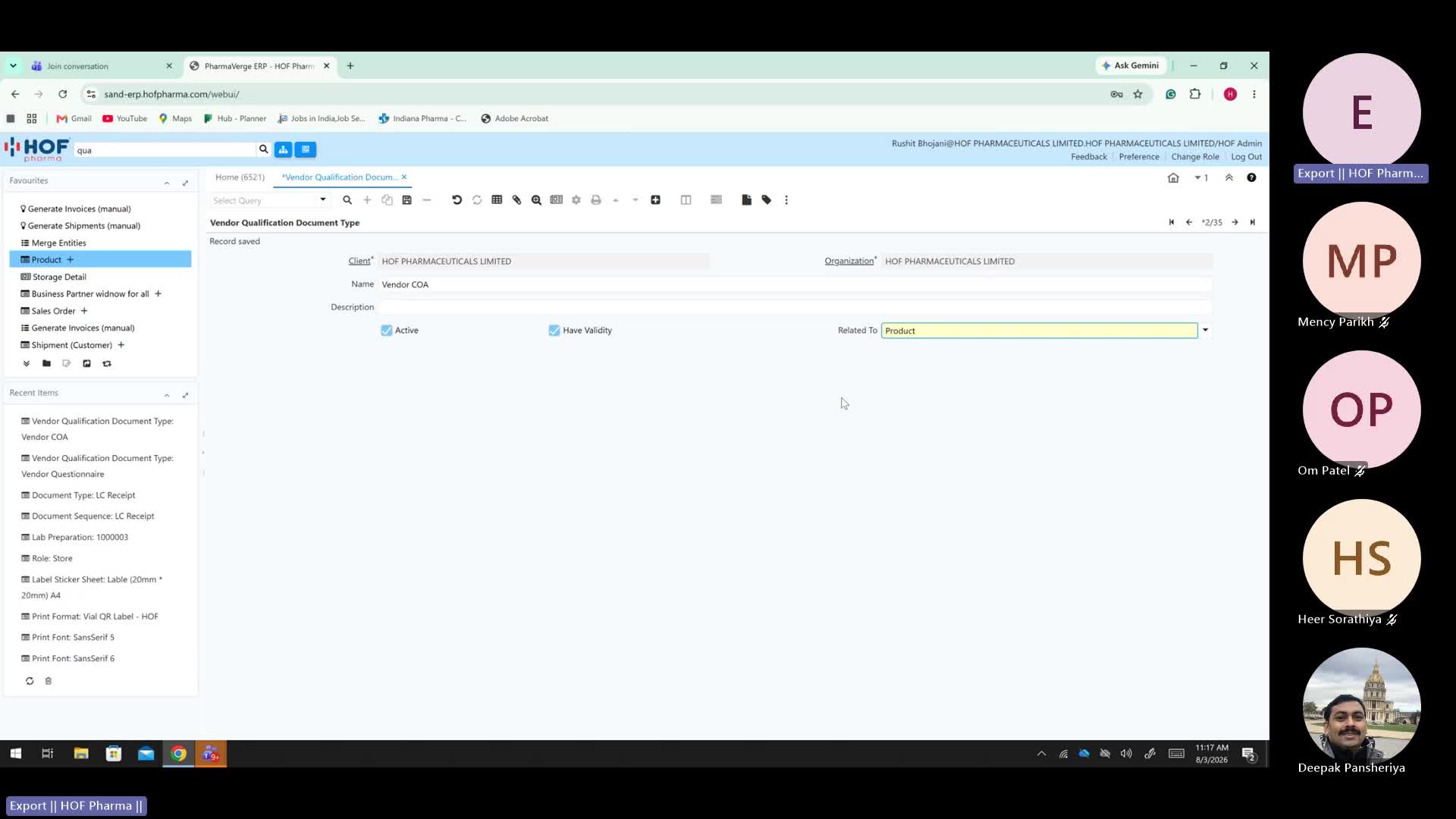Open Recent Item Role: Store
This screenshot has width=1456, height=819.
(x=47, y=559)
